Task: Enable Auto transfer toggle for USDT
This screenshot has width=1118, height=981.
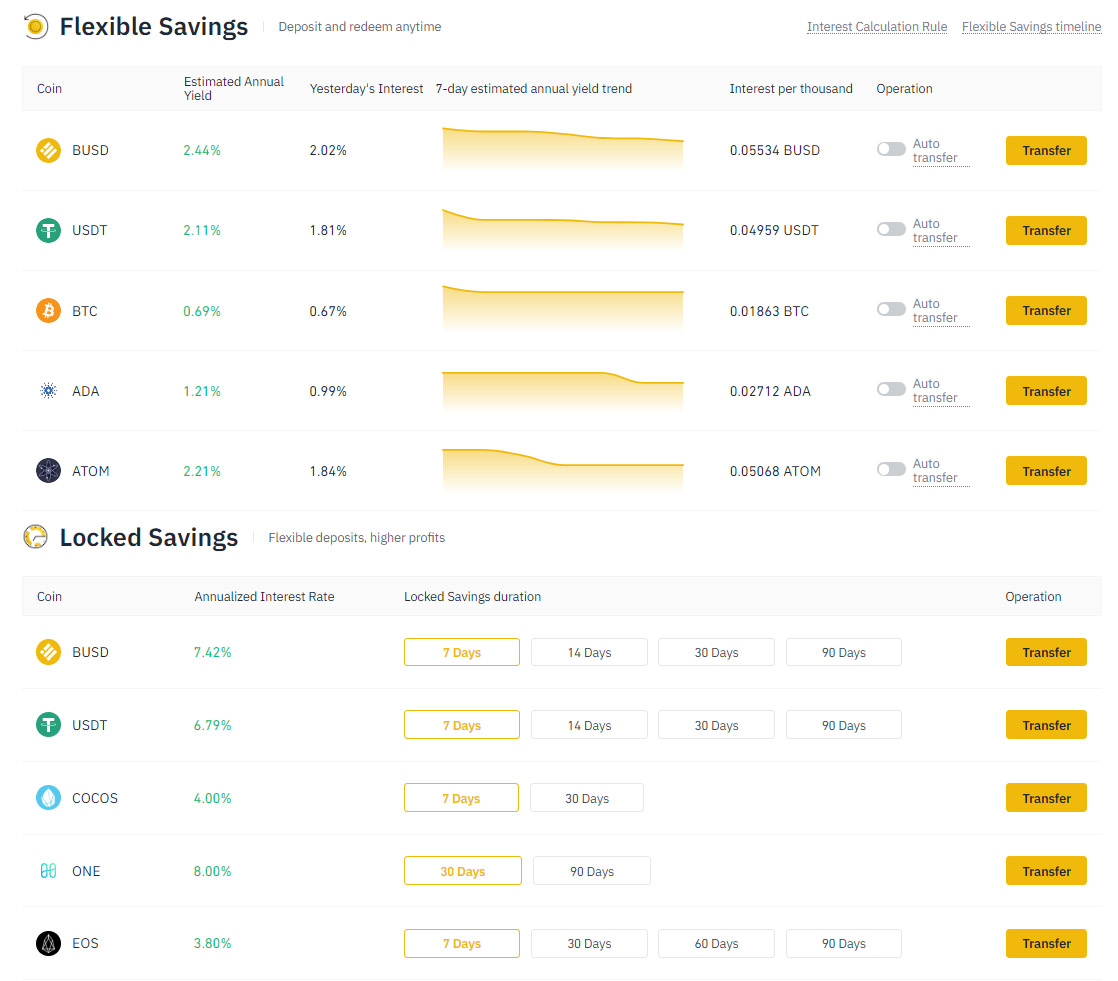Action: point(891,229)
